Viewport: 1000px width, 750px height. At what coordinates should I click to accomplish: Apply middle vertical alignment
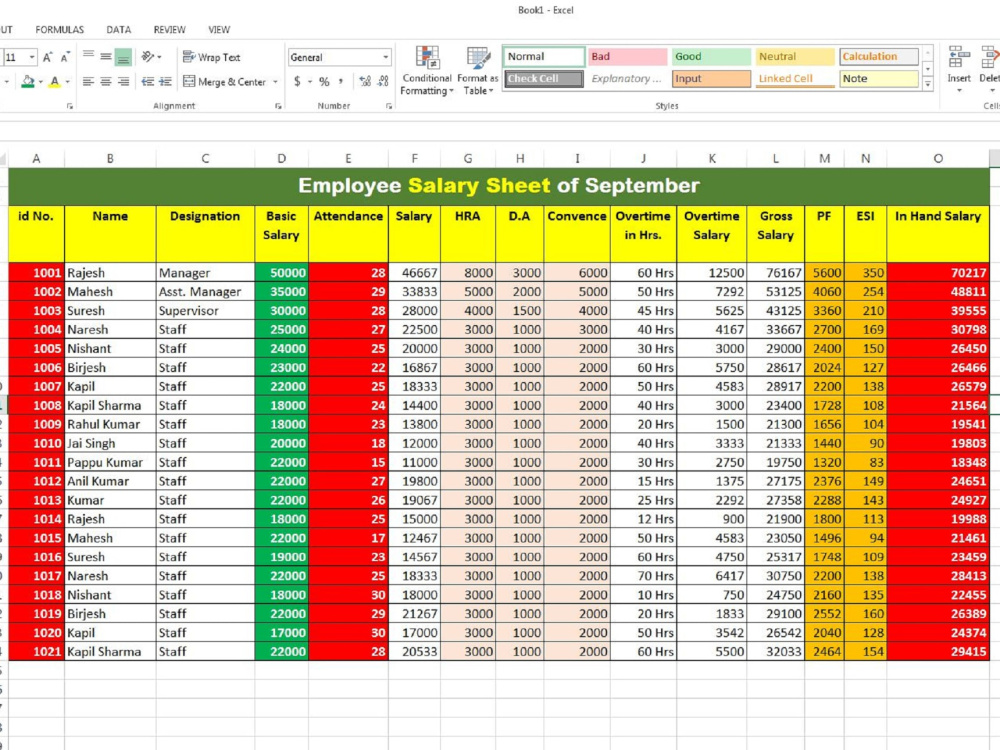point(106,57)
